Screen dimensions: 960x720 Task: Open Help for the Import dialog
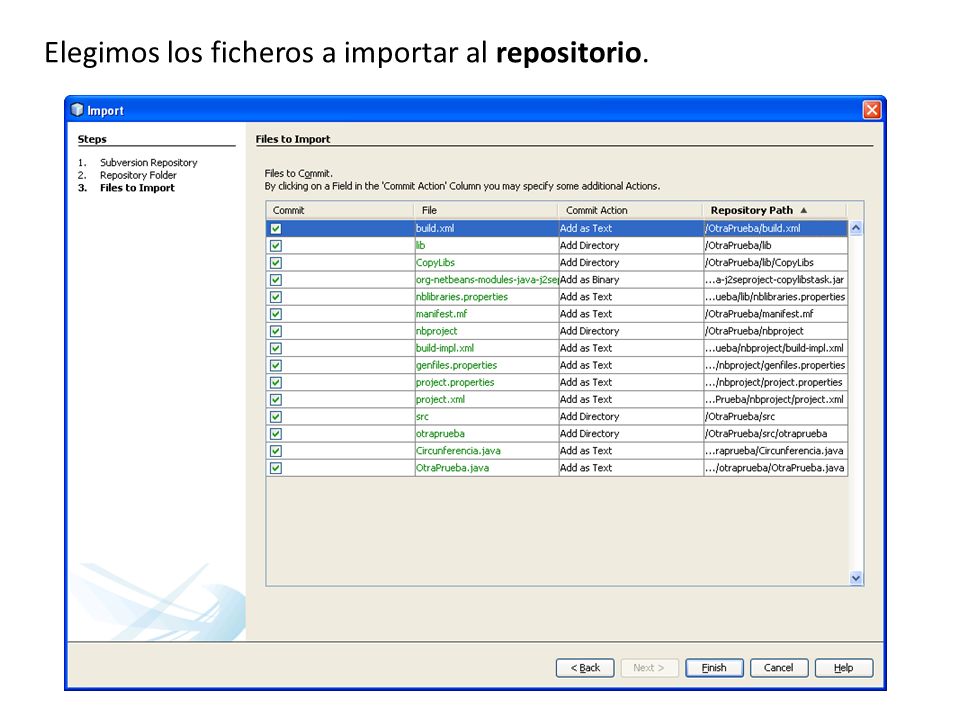coord(844,668)
